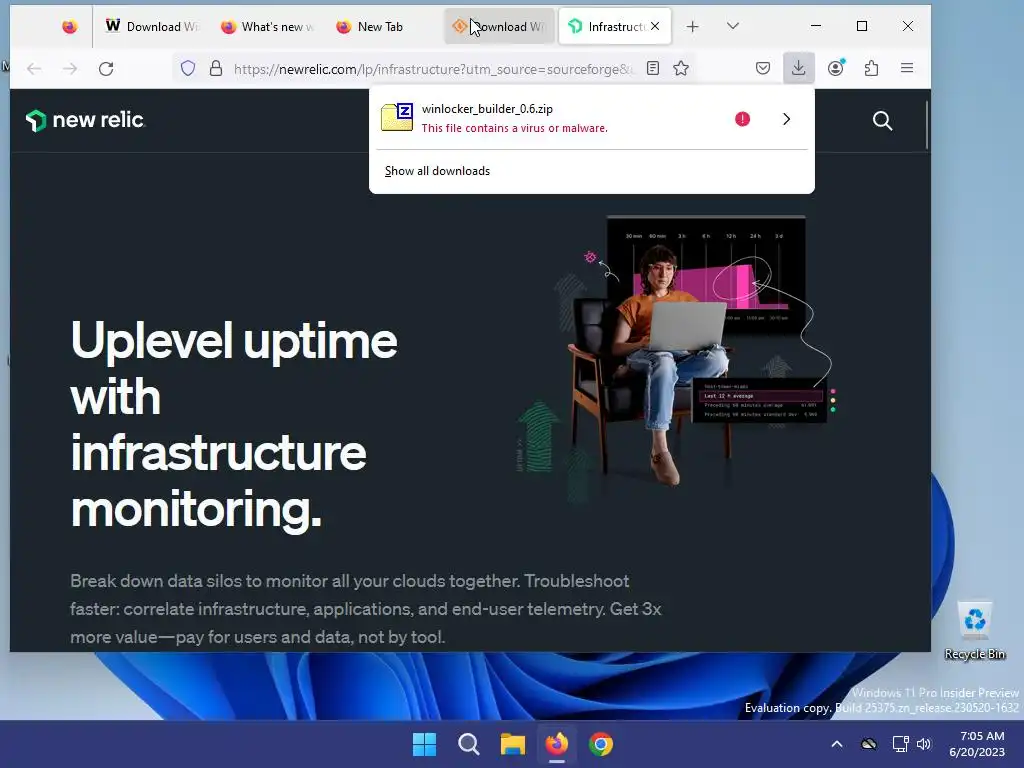
Task: View site security lock information
Action: [216, 69]
